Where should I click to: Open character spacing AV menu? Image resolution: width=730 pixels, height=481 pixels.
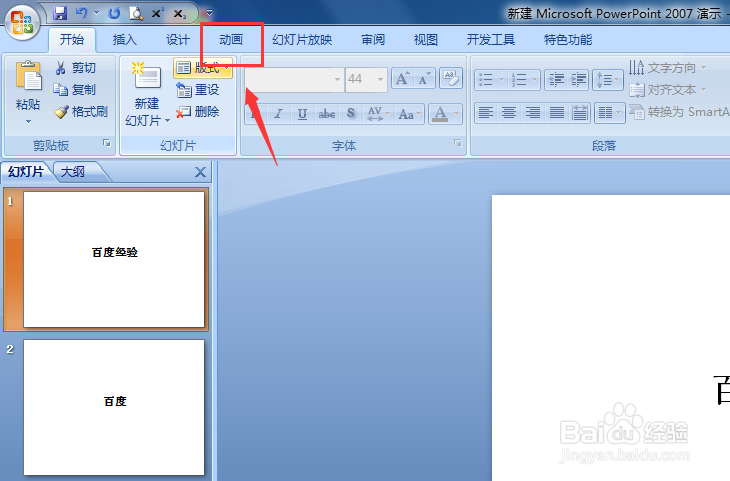point(378,114)
